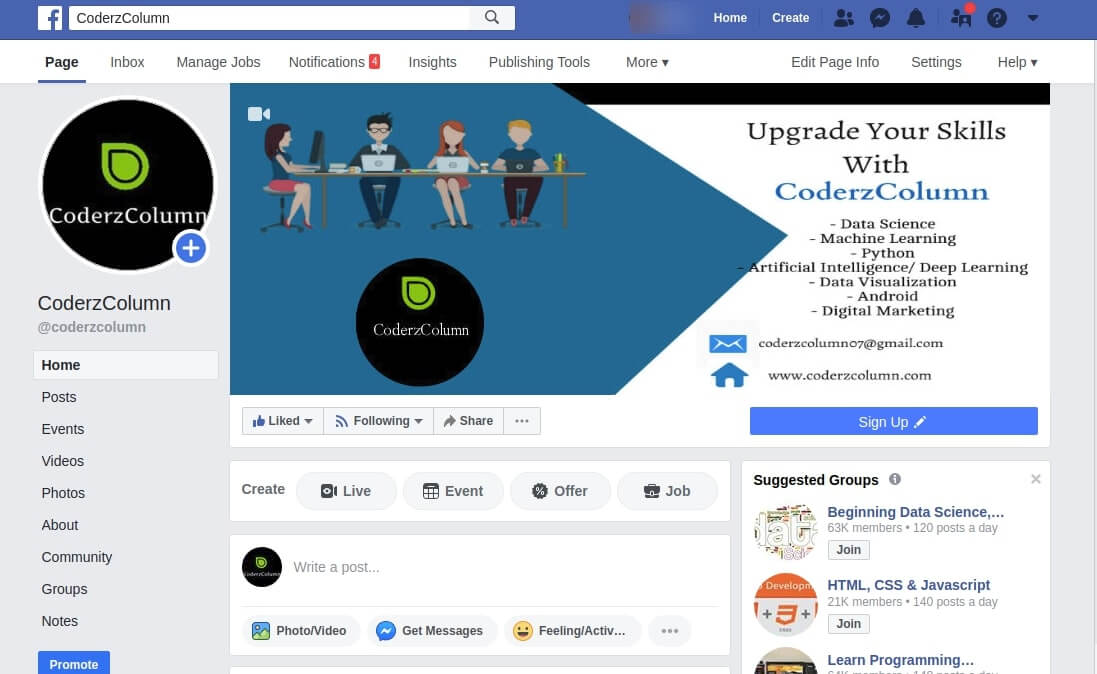Open the Inbox tab
The width and height of the screenshot is (1097, 674).
(127, 62)
